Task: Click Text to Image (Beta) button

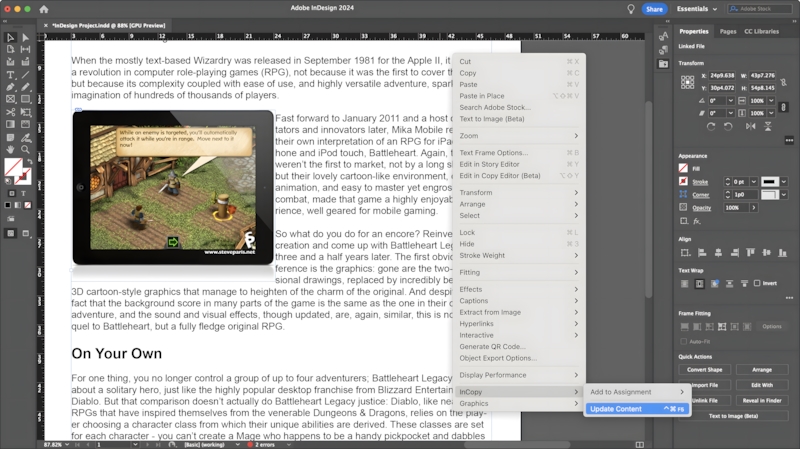Action: (x=733, y=416)
